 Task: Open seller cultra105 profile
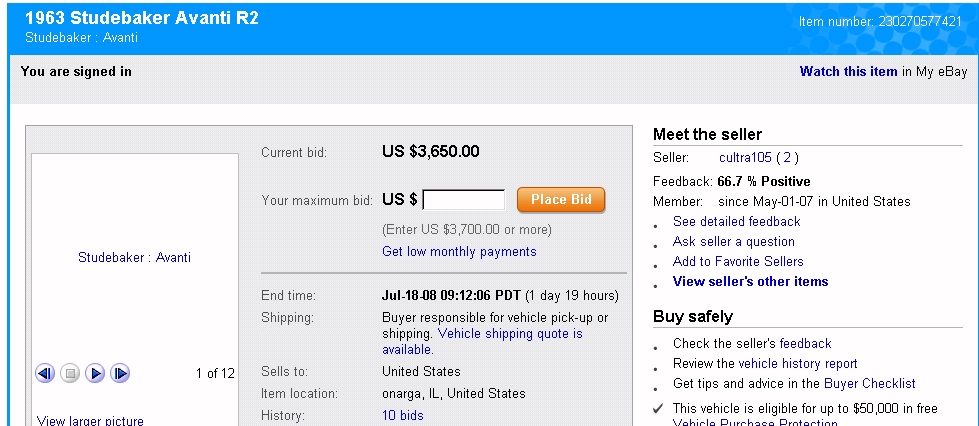pyautogui.click(x=745, y=157)
